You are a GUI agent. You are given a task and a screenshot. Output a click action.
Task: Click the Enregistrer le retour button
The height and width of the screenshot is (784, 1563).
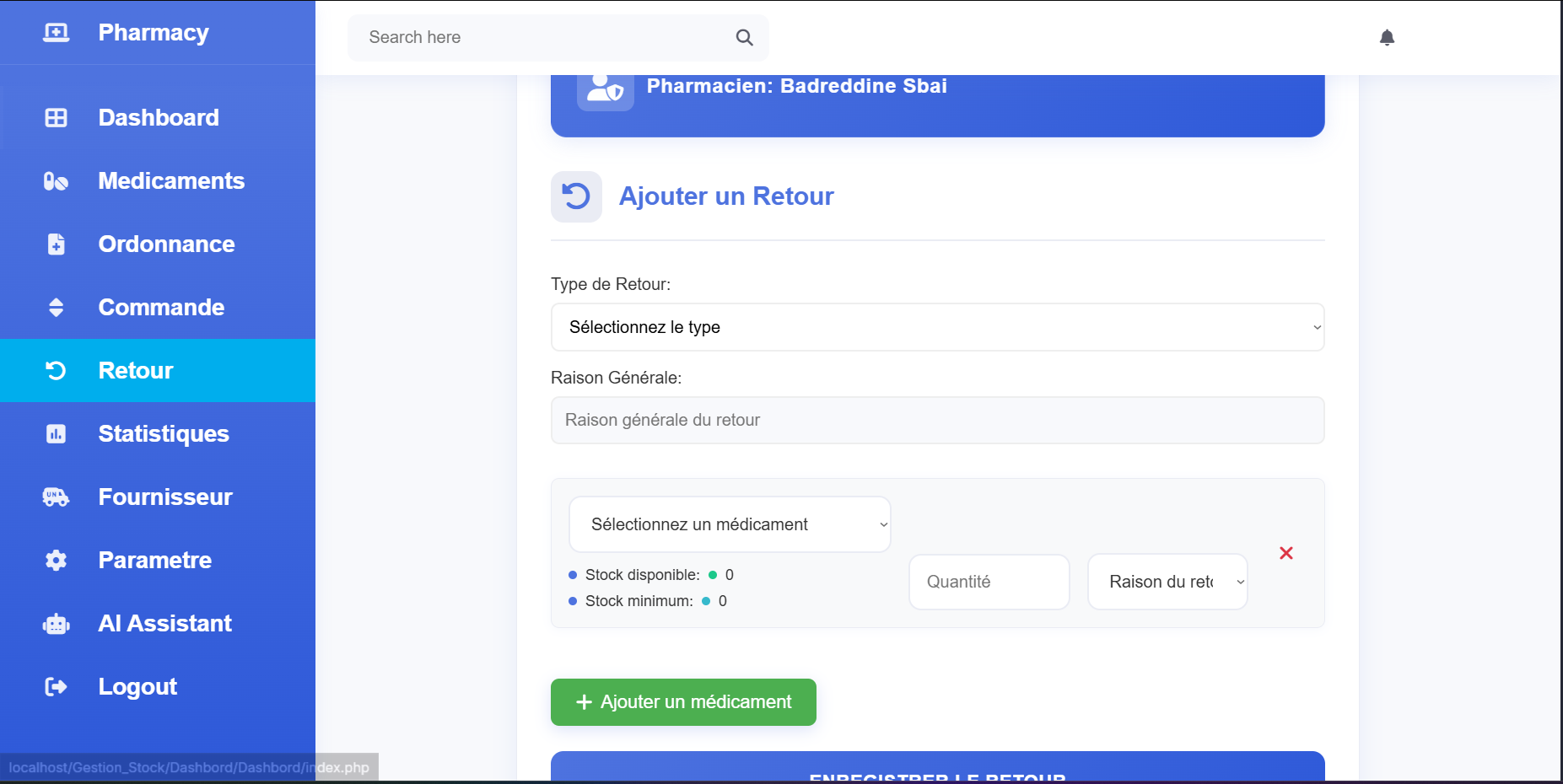pos(937,769)
